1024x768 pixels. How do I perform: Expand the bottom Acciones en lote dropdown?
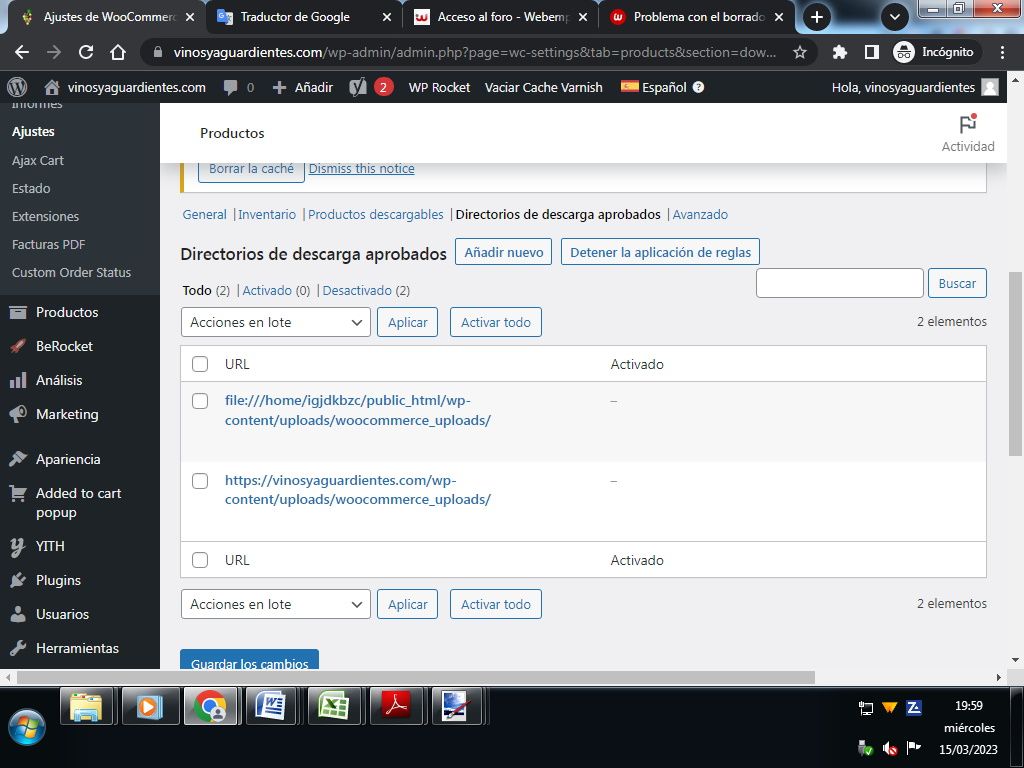click(276, 605)
